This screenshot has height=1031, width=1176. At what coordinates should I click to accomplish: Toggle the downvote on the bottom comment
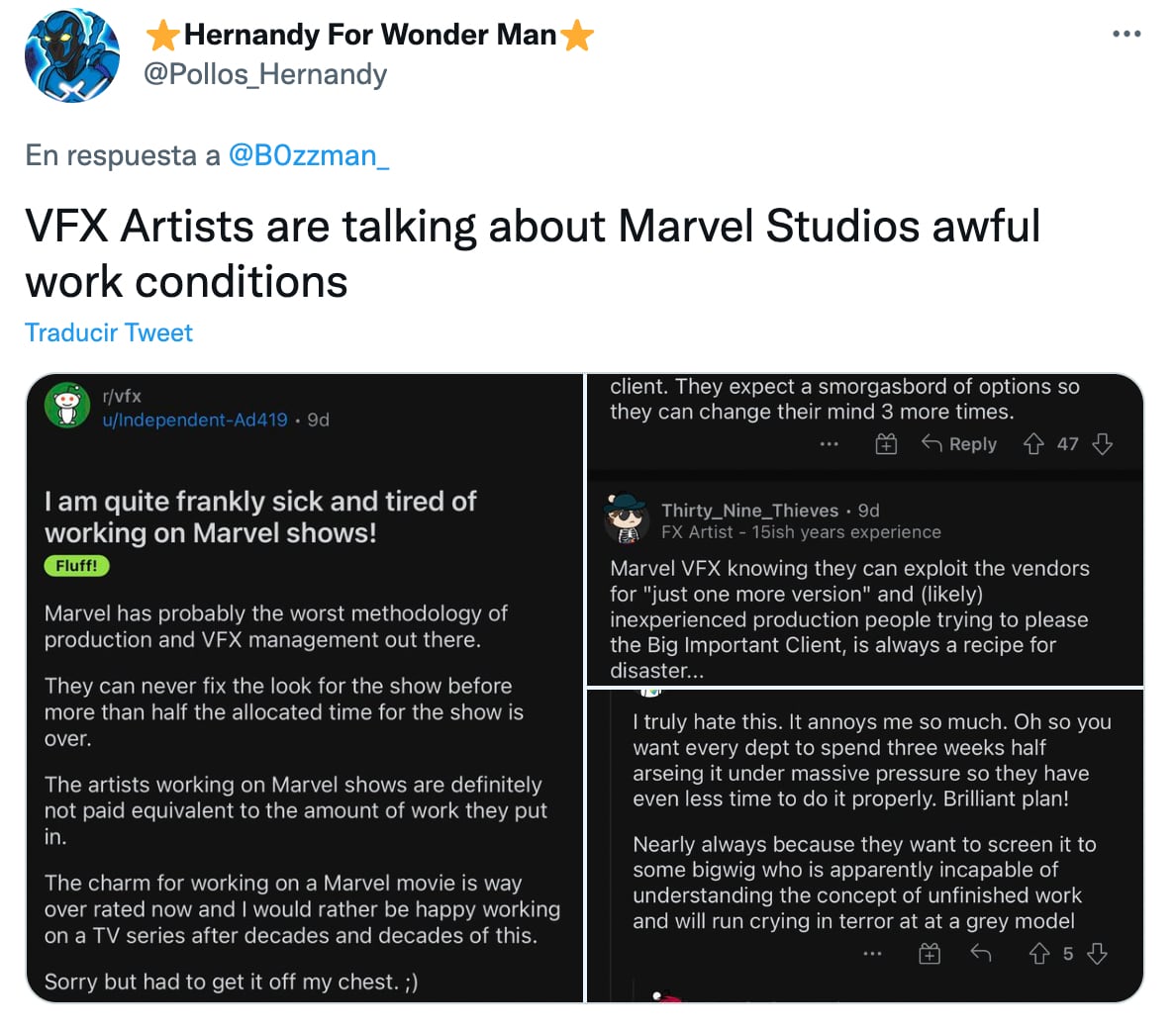1097,954
